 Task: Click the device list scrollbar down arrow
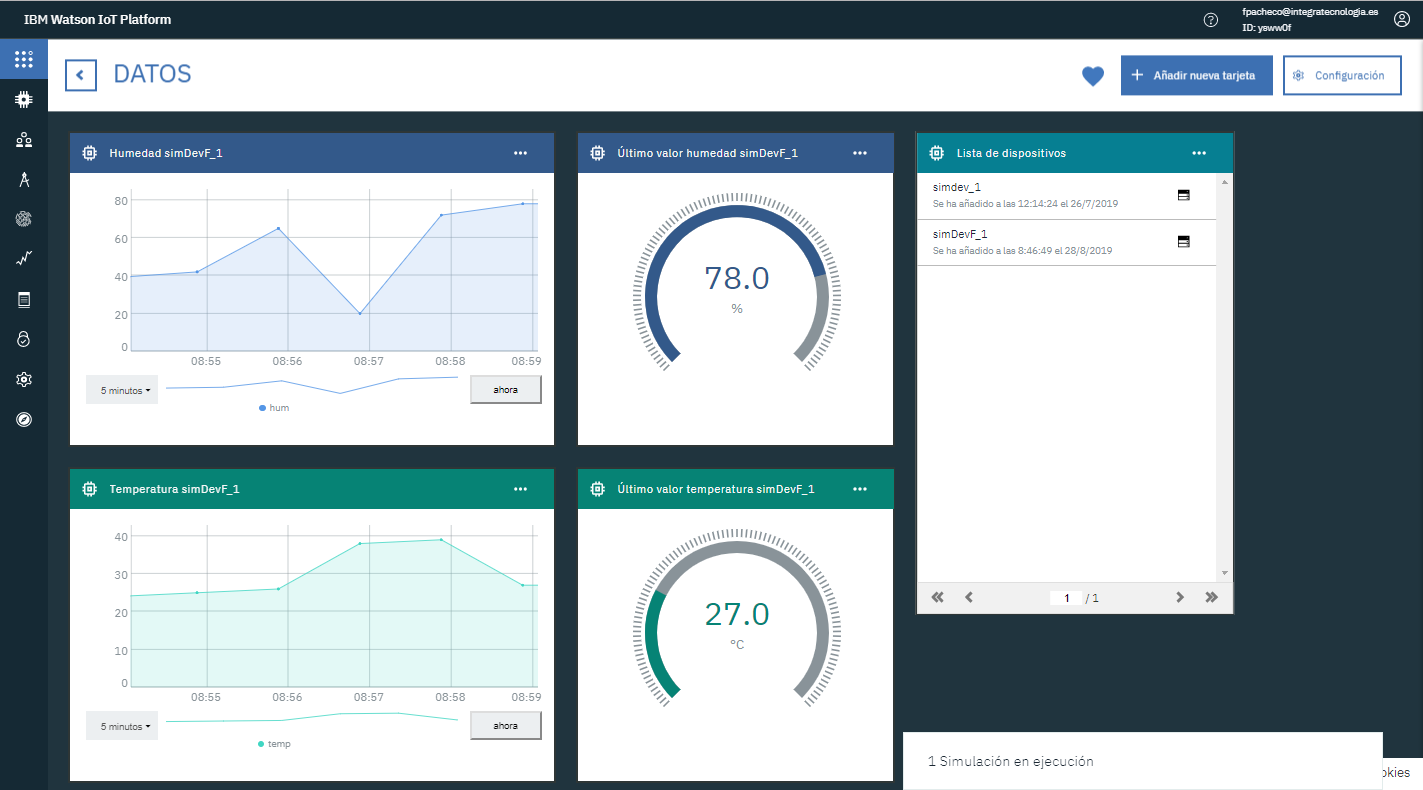pyautogui.click(x=1224, y=574)
